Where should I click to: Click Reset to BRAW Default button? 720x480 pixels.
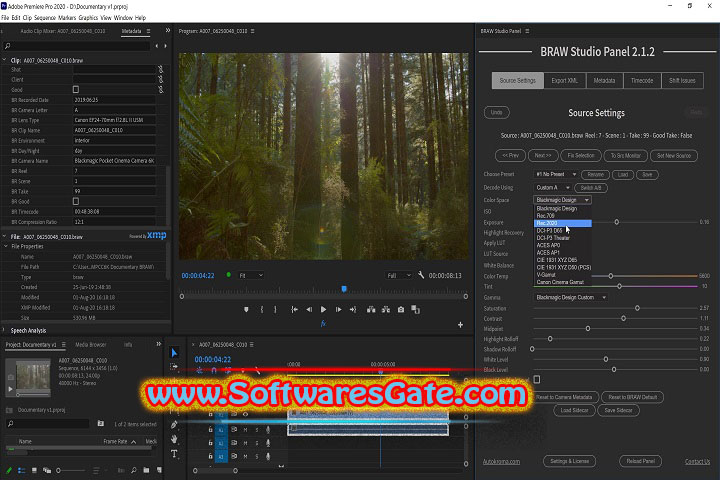tap(632, 397)
